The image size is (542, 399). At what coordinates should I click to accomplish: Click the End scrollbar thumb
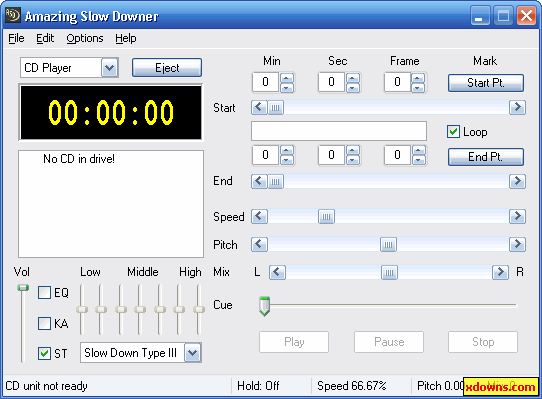pos(275,181)
